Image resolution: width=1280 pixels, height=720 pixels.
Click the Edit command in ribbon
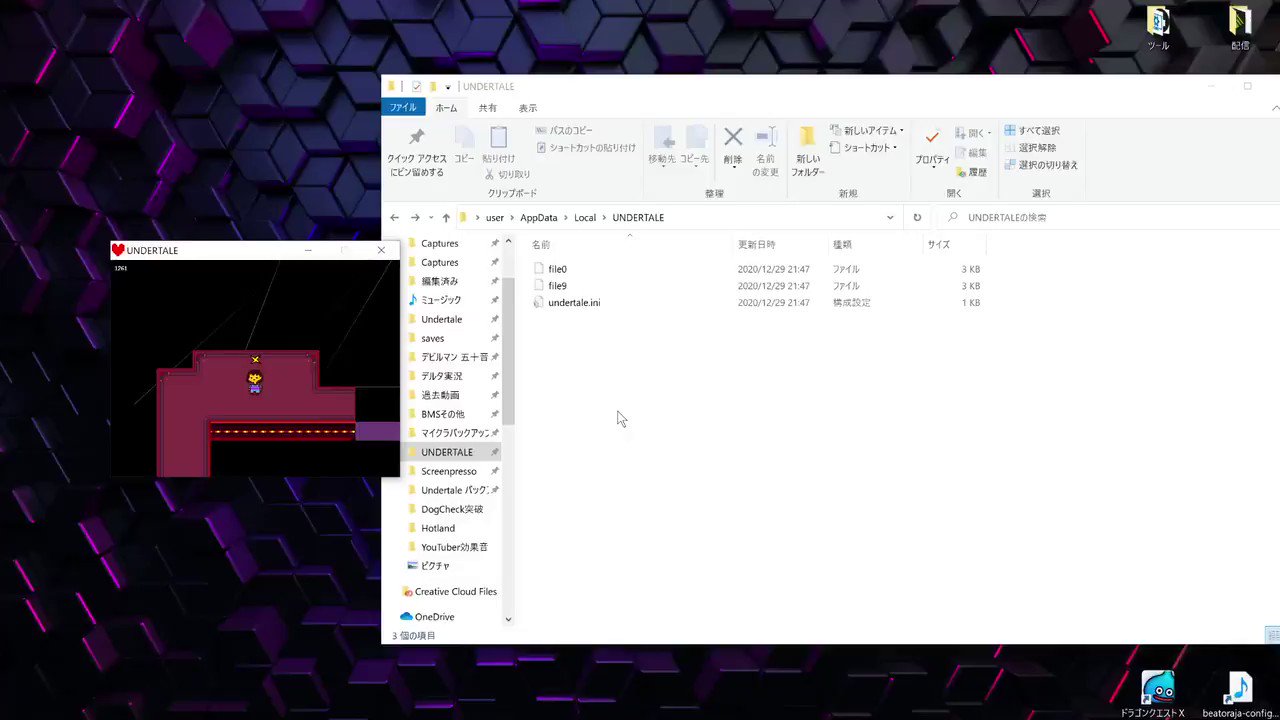970,153
